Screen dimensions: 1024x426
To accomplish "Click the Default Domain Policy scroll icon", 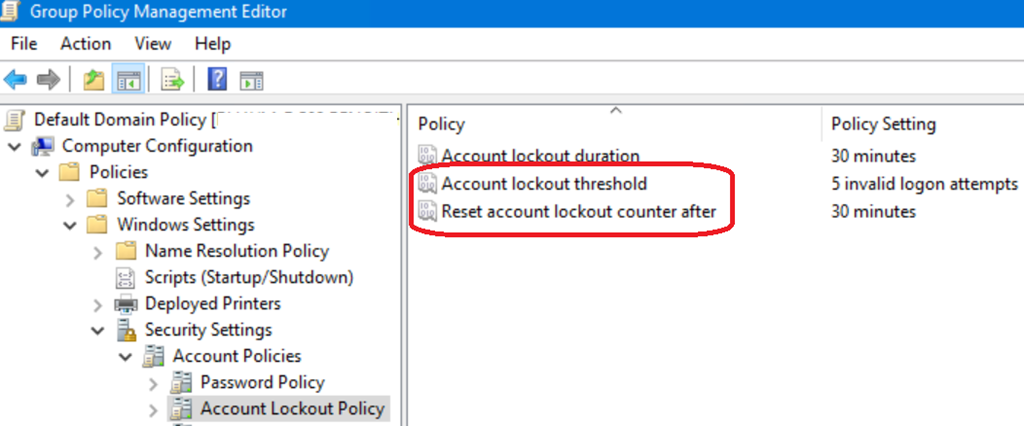I will coord(15,121).
